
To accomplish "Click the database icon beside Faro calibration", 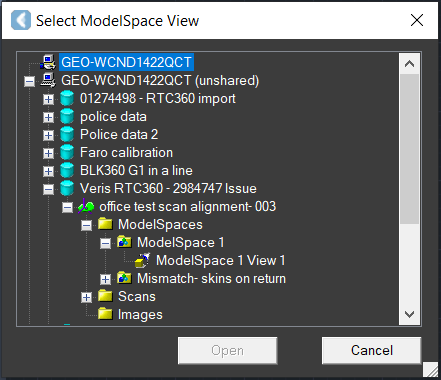I will 67,152.
